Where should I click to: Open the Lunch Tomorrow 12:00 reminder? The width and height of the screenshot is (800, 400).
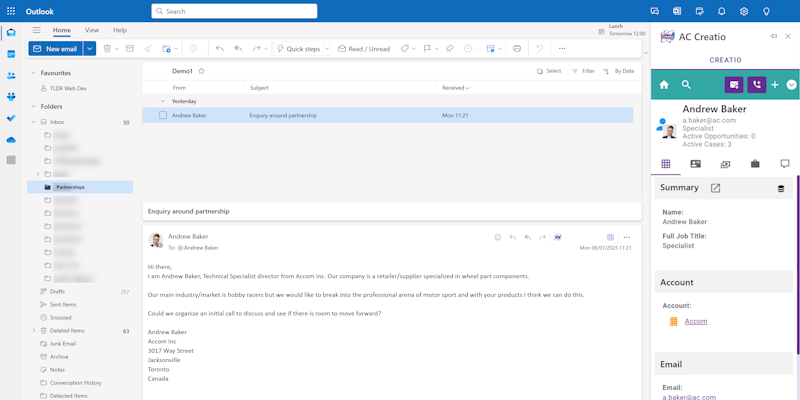click(x=622, y=30)
